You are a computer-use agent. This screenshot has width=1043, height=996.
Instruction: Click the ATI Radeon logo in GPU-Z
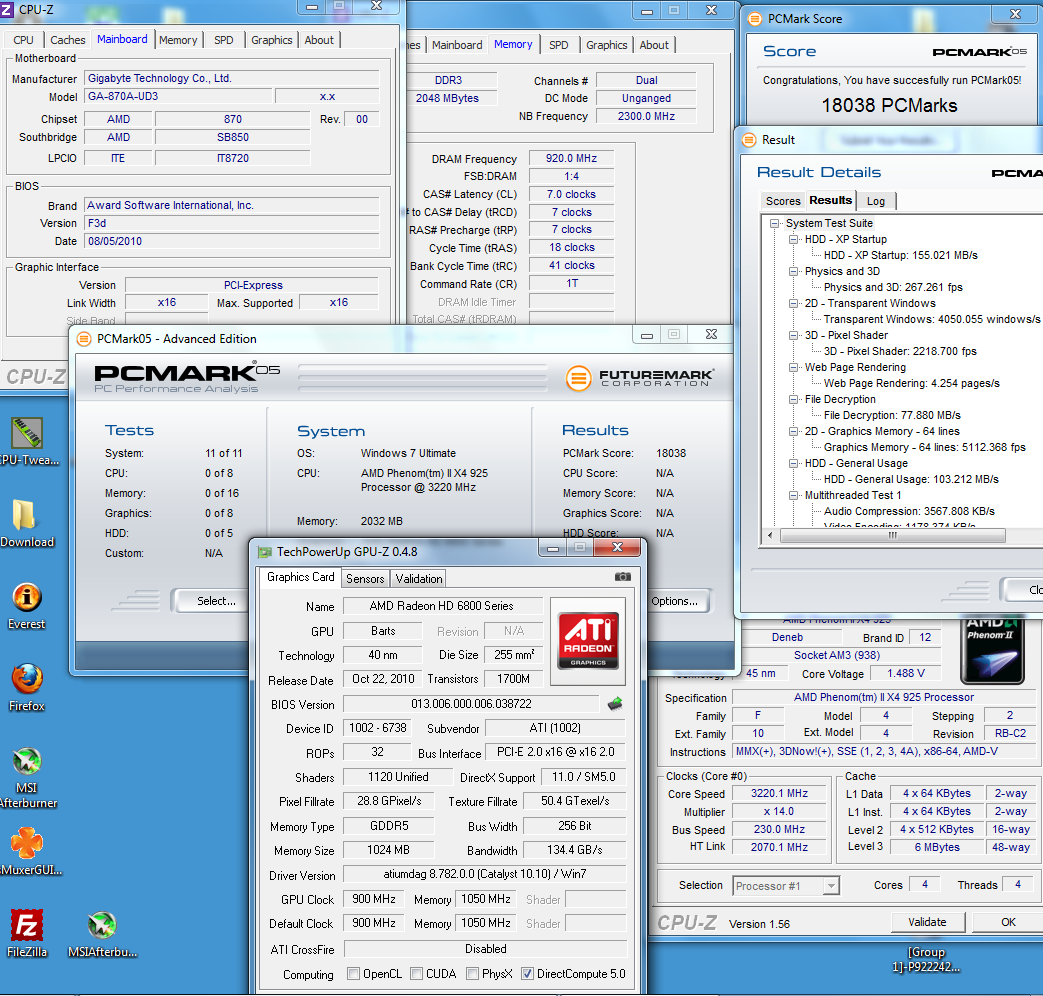pyautogui.click(x=588, y=640)
